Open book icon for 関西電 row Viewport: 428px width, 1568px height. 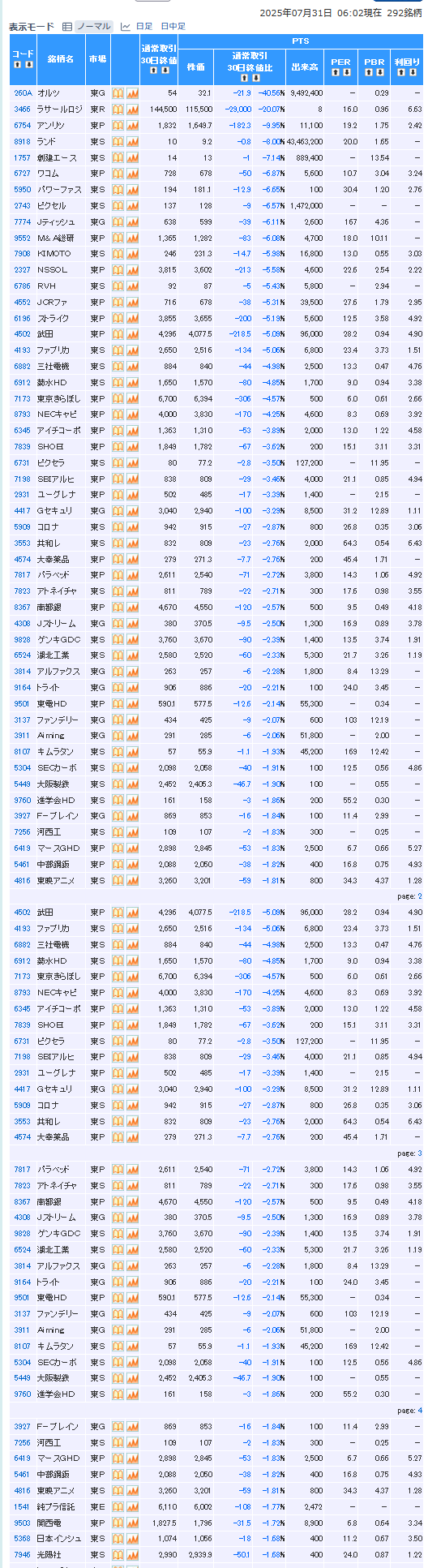[118, 1523]
